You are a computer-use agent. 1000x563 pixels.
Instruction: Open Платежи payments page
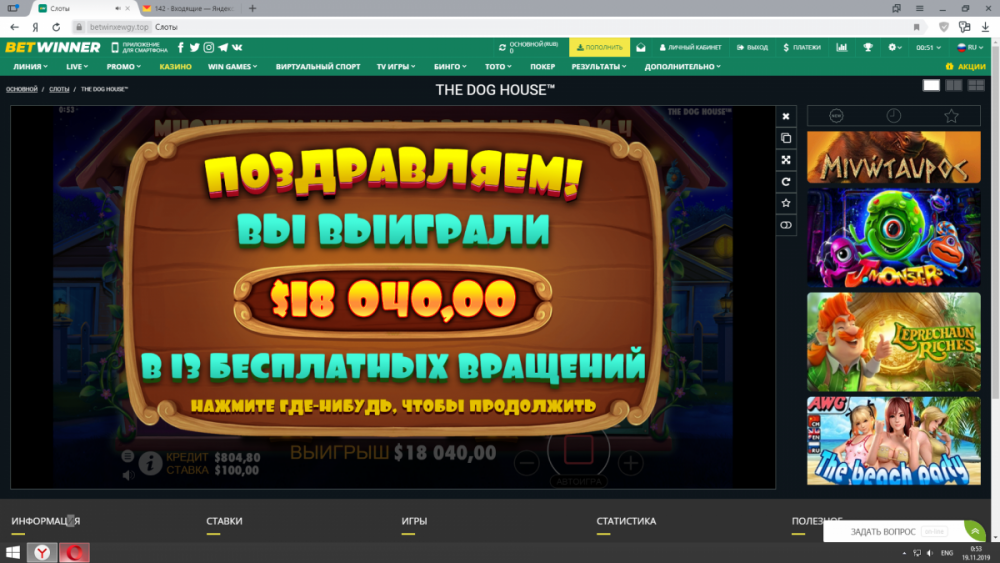click(802, 47)
